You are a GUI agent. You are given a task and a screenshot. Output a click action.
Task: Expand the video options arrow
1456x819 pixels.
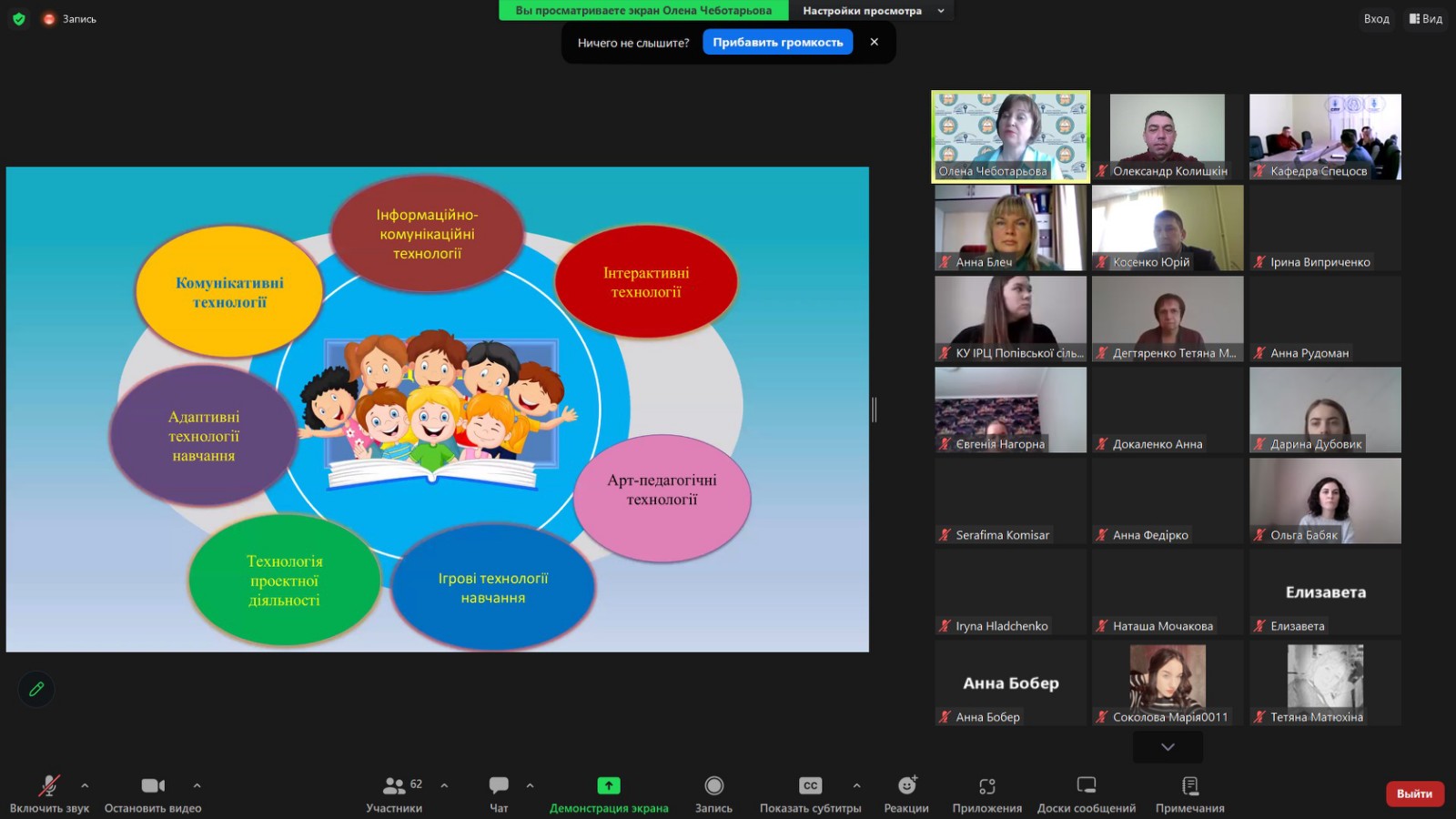pos(197,785)
